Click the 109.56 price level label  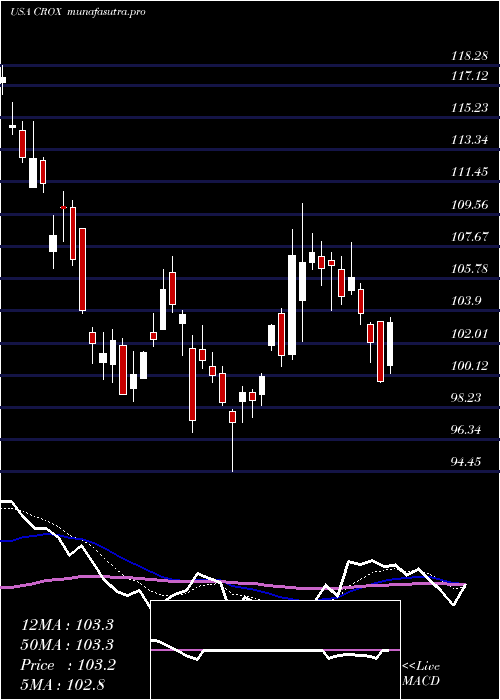click(469, 205)
